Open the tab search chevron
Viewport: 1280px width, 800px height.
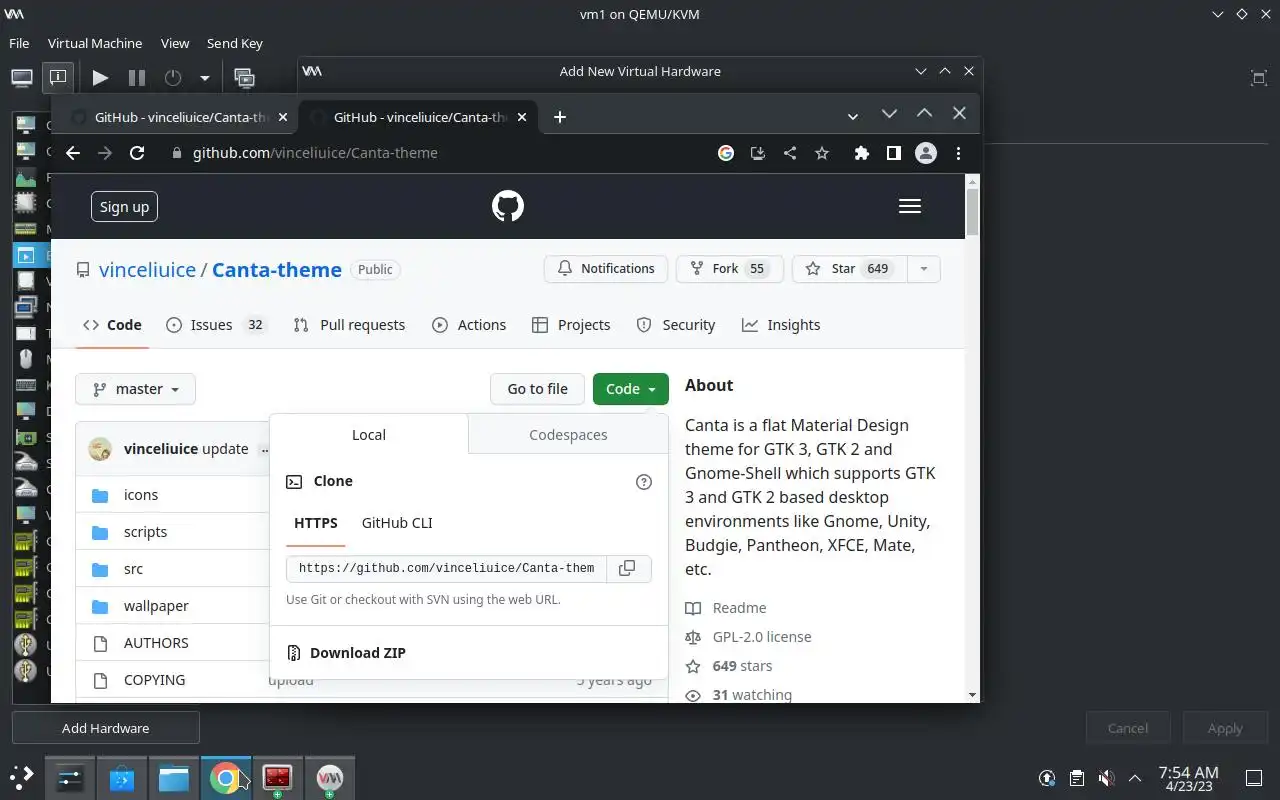[x=853, y=117]
